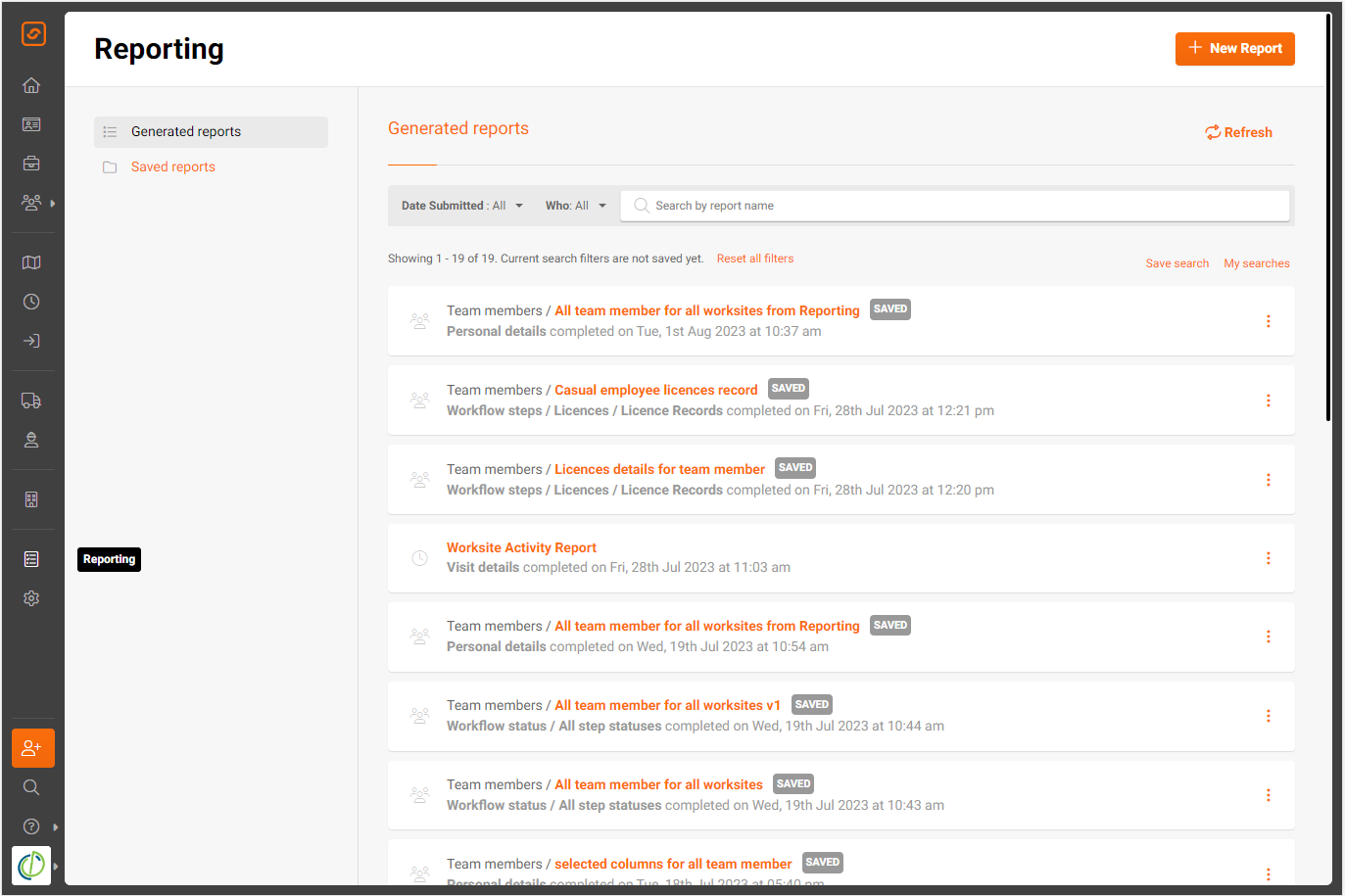The height and width of the screenshot is (896, 1345).
Task: Click the orange add user icon
Action: point(32,748)
